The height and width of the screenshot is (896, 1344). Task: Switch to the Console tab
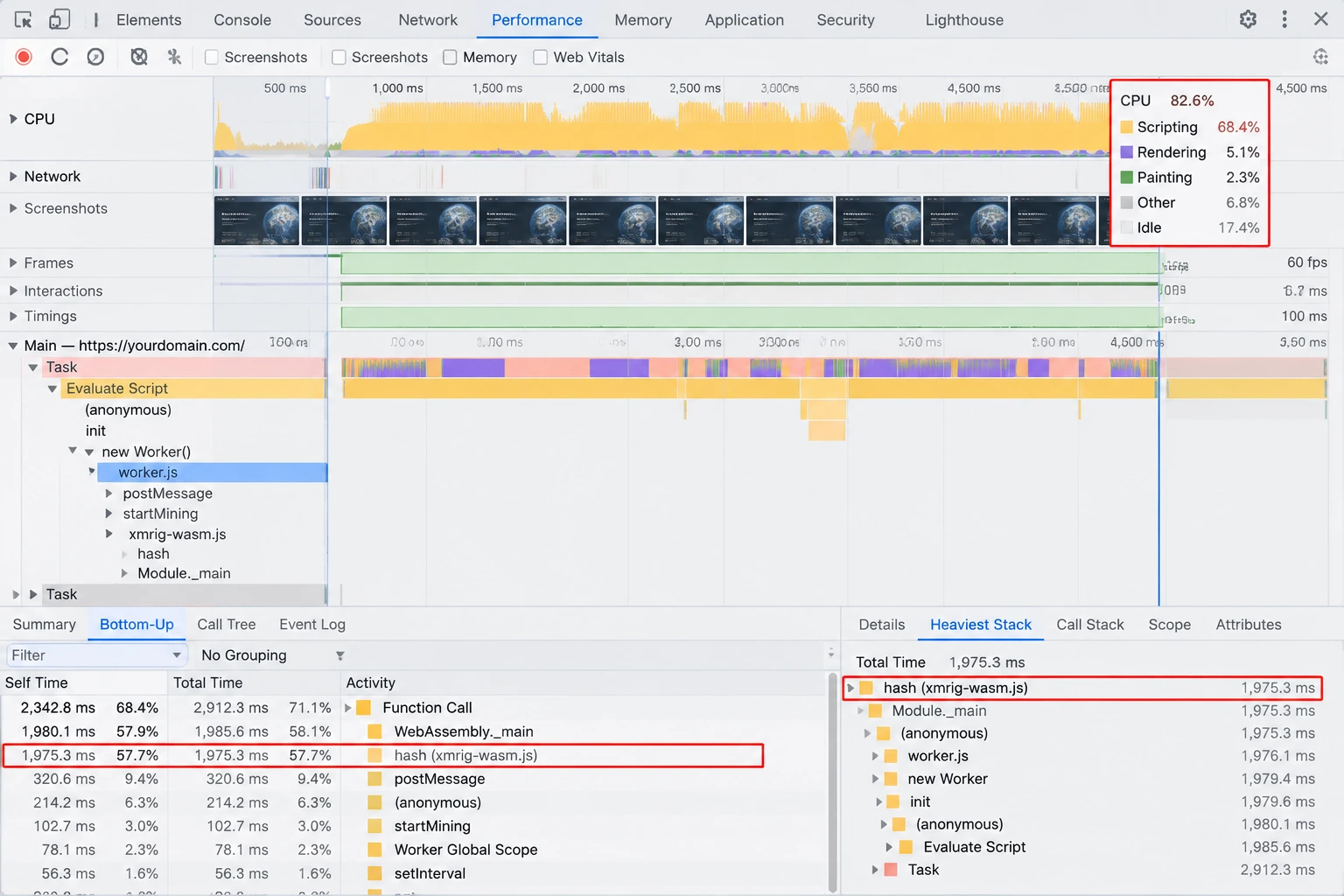coord(242,19)
